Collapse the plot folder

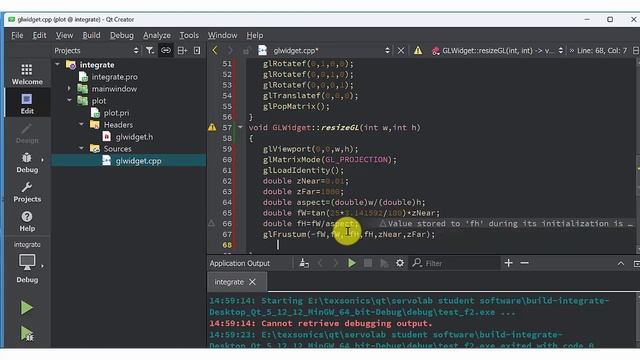[x=69, y=100]
